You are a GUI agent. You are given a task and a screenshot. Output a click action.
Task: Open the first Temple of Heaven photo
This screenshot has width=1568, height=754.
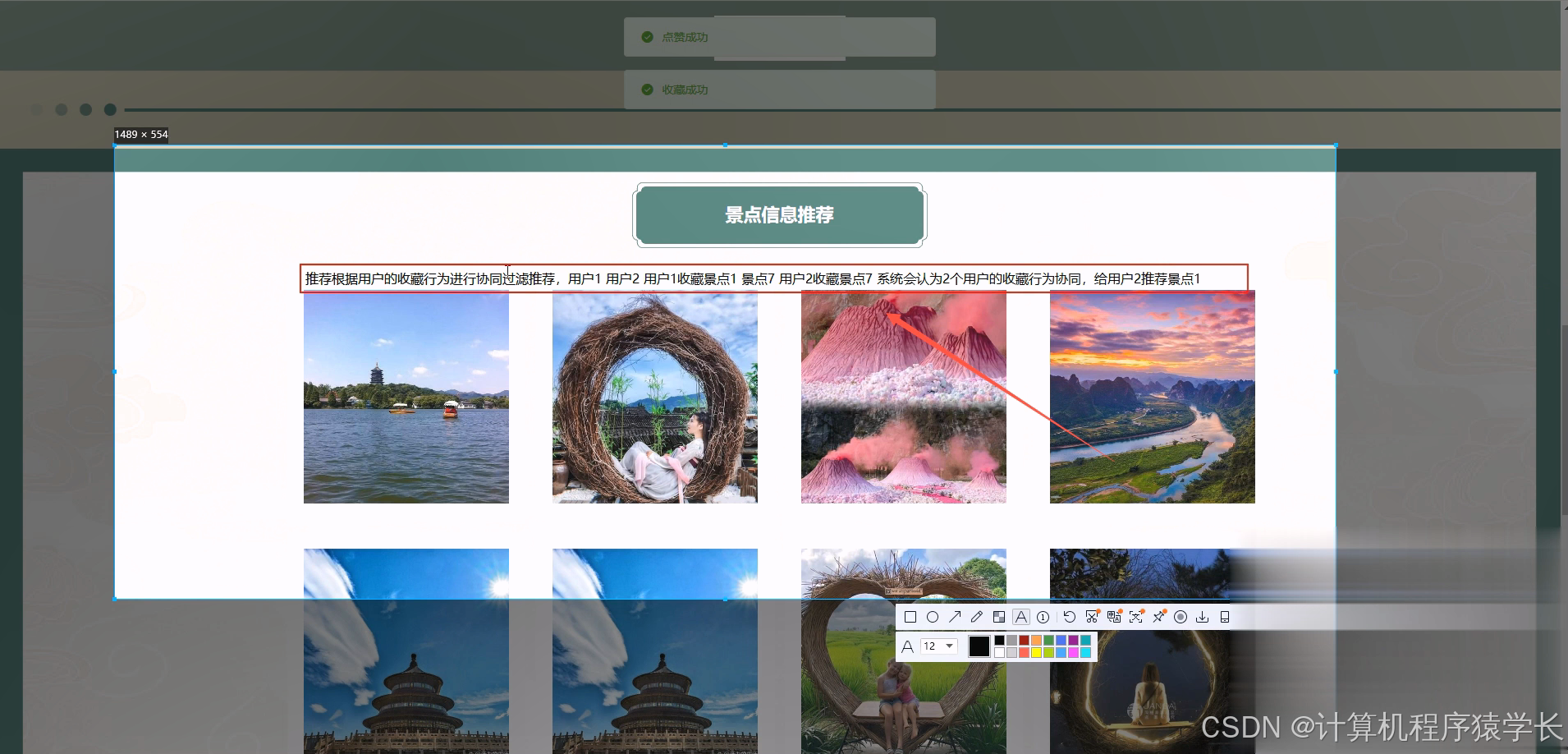tap(406, 651)
